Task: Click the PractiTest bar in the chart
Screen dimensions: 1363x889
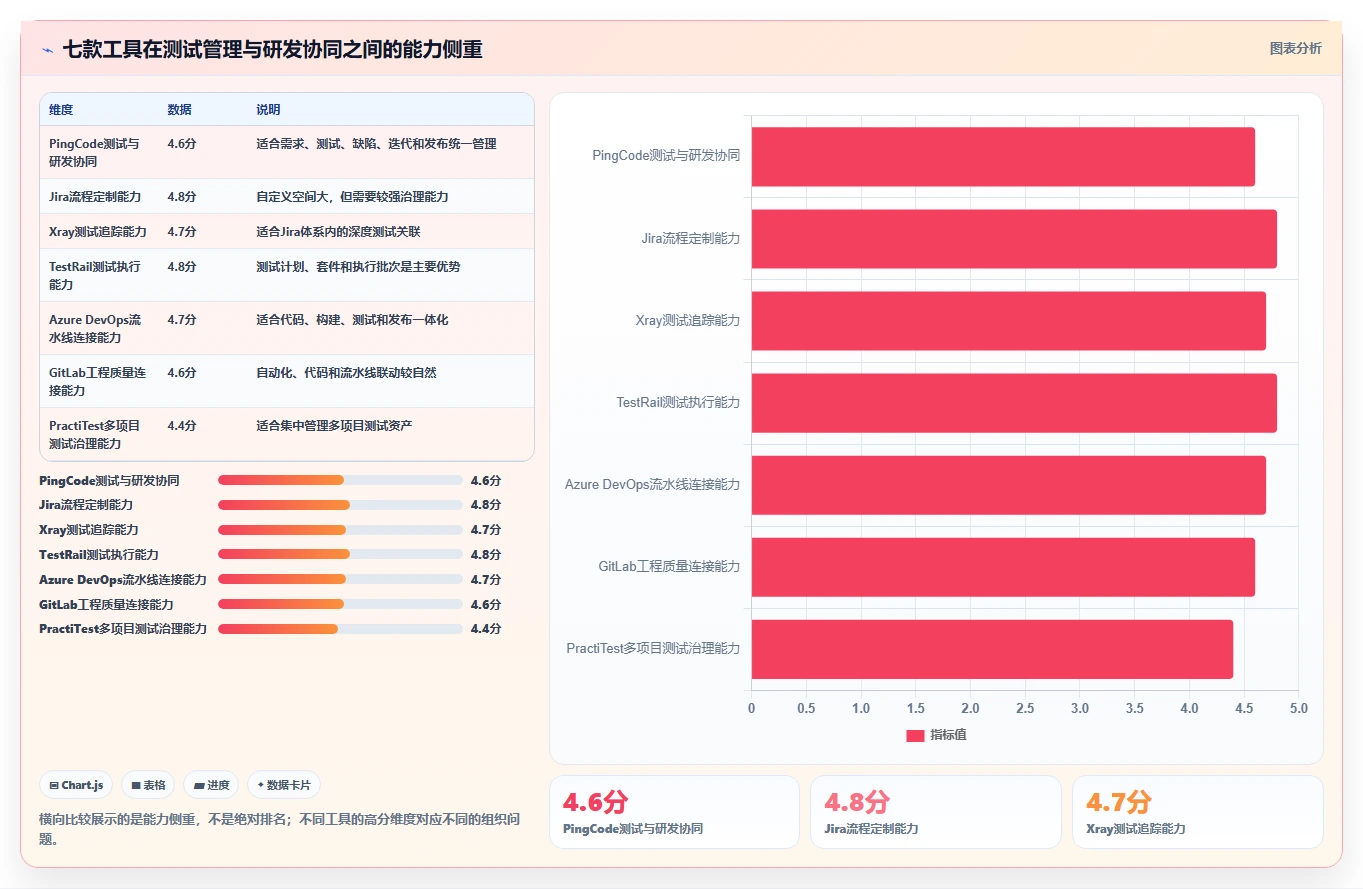Action: point(992,649)
